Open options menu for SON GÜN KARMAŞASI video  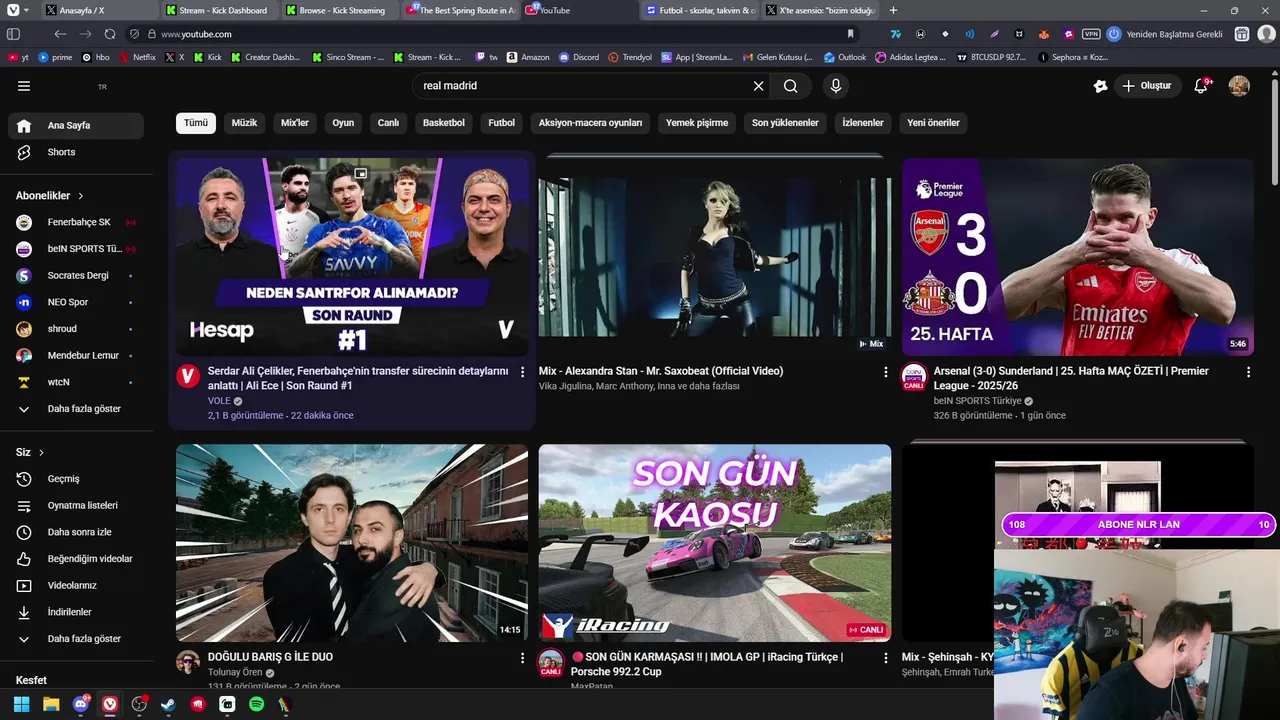pos(885,658)
